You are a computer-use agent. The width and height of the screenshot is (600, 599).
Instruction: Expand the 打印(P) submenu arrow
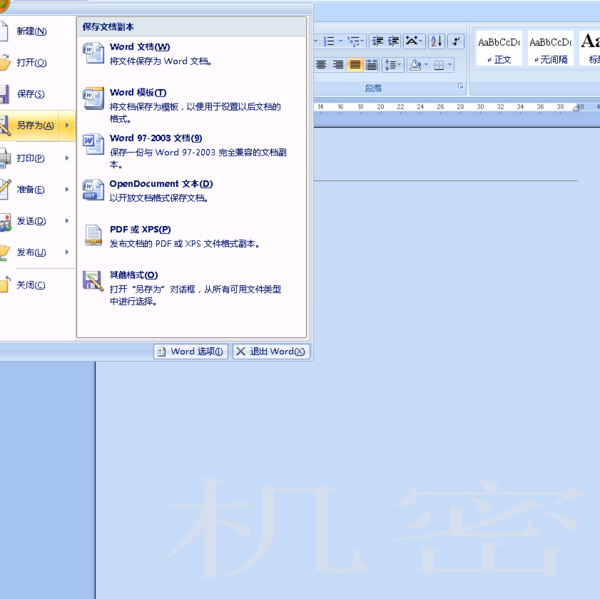point(67,158)
